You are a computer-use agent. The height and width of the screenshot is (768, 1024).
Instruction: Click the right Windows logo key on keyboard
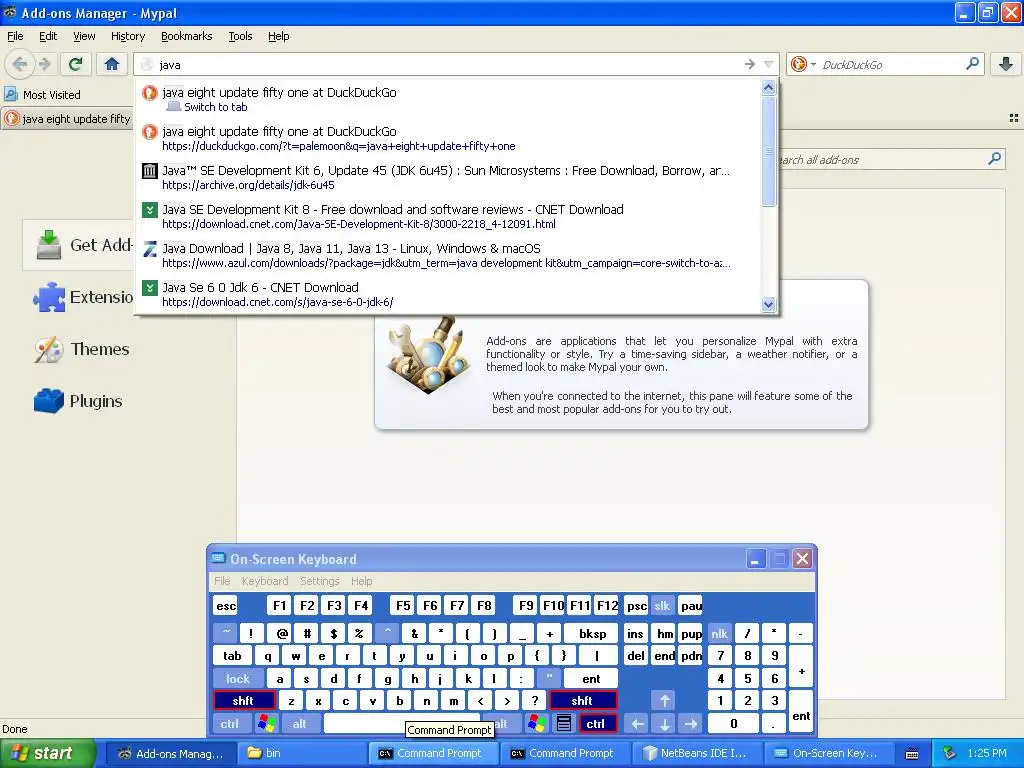[x=537, y=724]
